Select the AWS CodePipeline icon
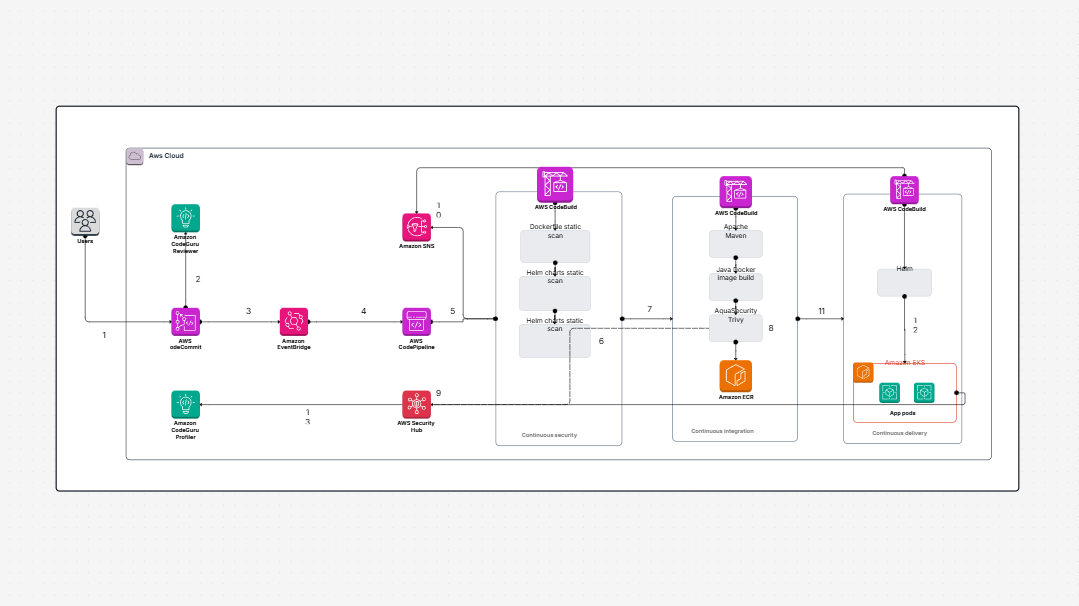This screenshot has width=1079, height=606. coord(416,322)
